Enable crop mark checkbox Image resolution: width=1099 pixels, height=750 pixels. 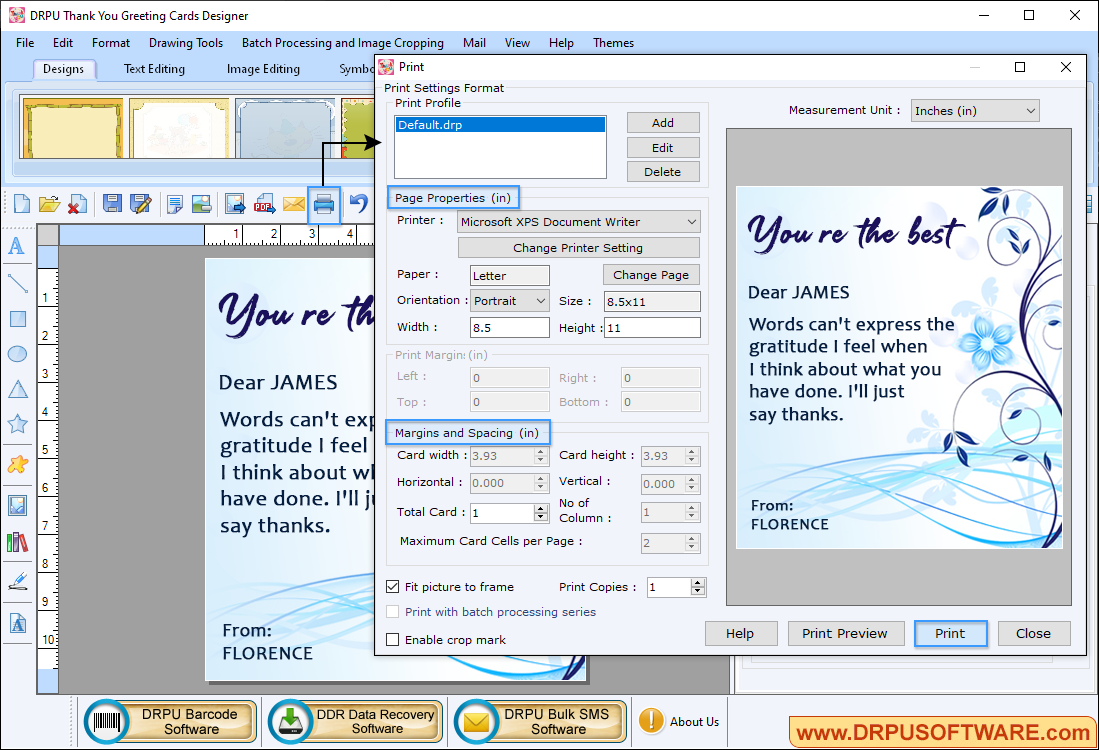[x=393, y=640]
